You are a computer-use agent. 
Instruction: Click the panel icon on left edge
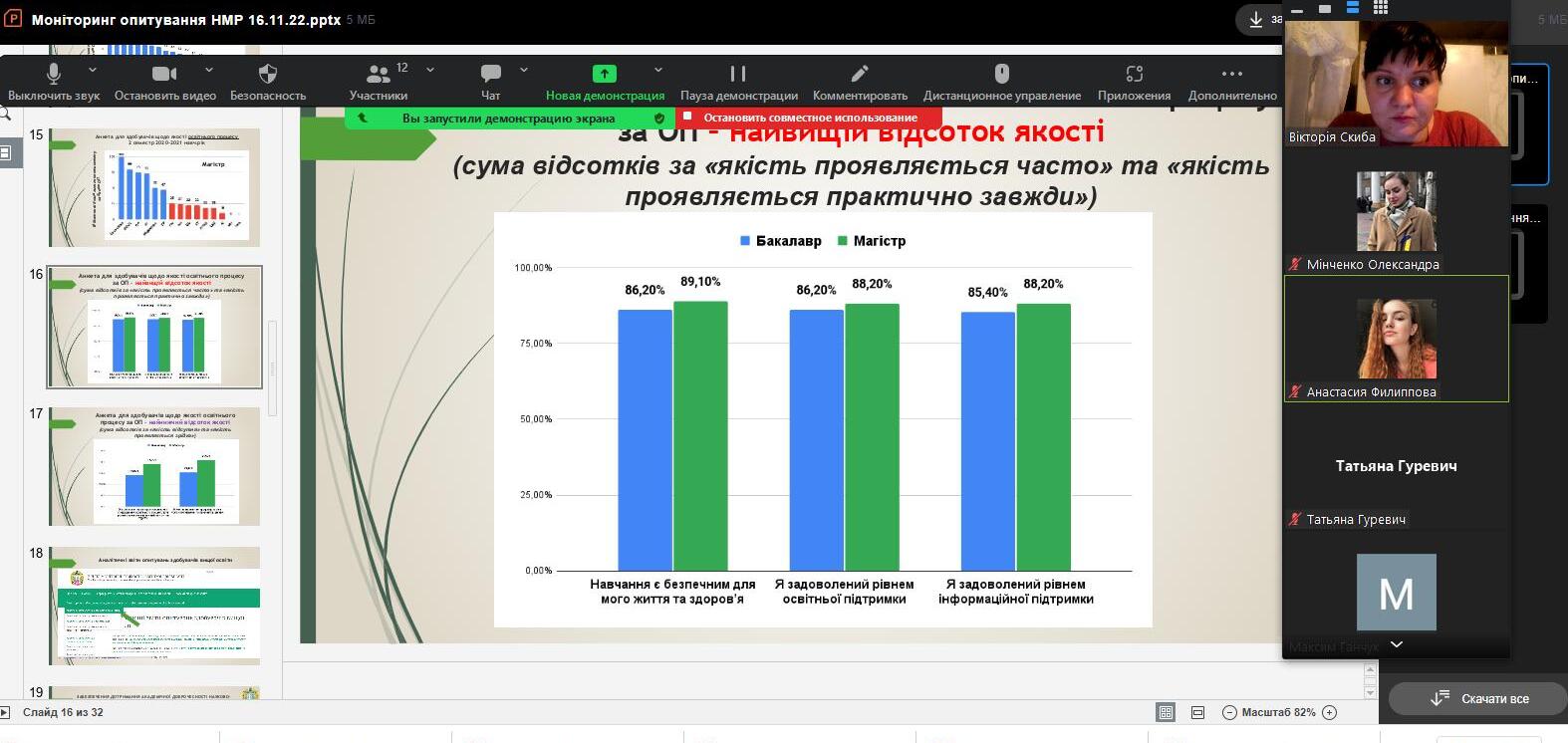tap(5, 152)
